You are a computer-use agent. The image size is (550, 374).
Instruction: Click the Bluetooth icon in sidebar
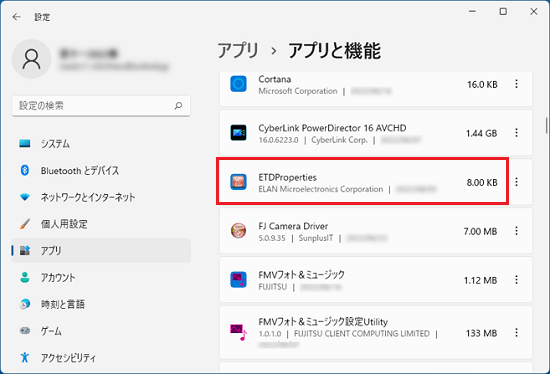pos(25,170)
